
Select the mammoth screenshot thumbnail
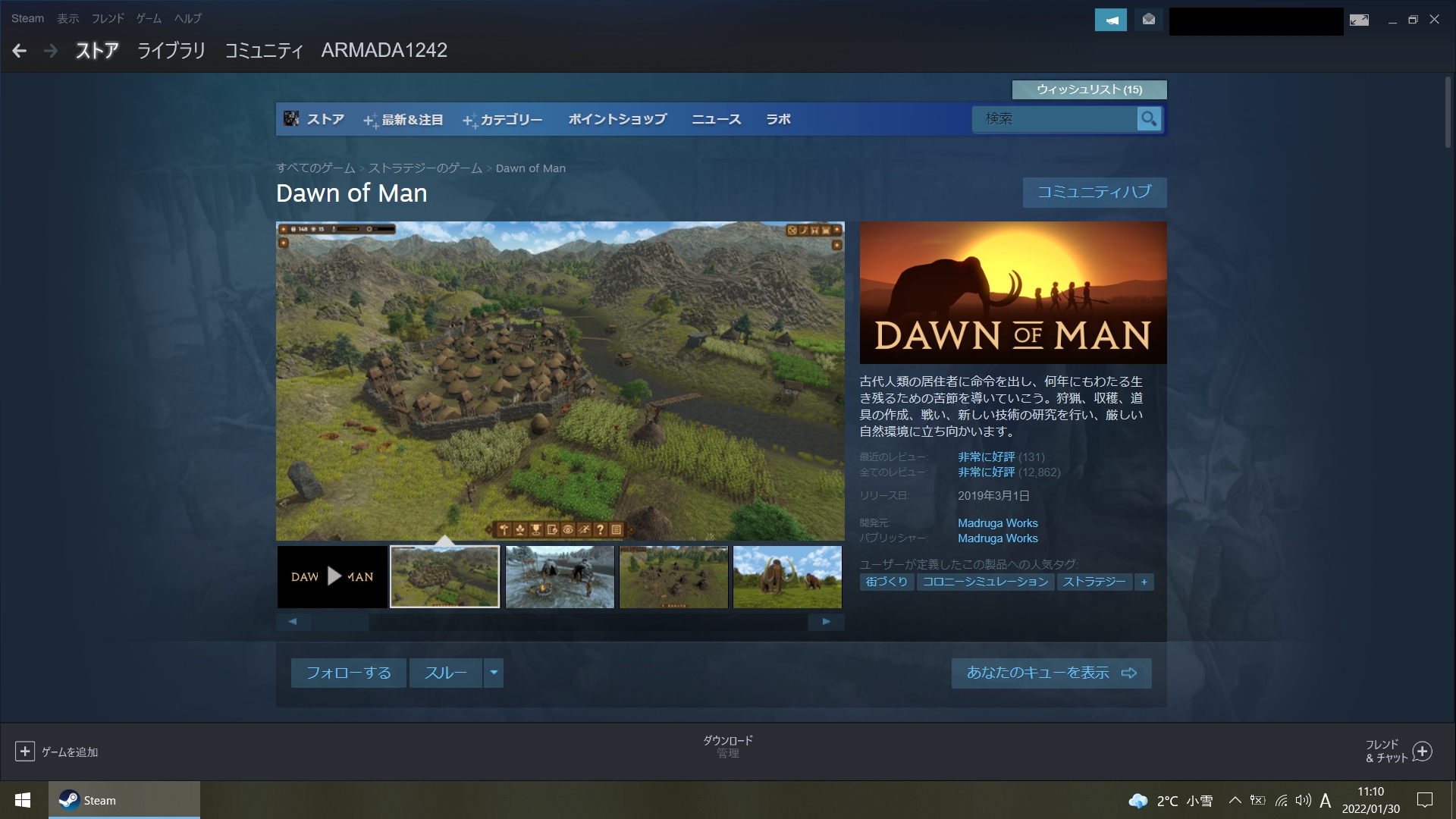787,576
